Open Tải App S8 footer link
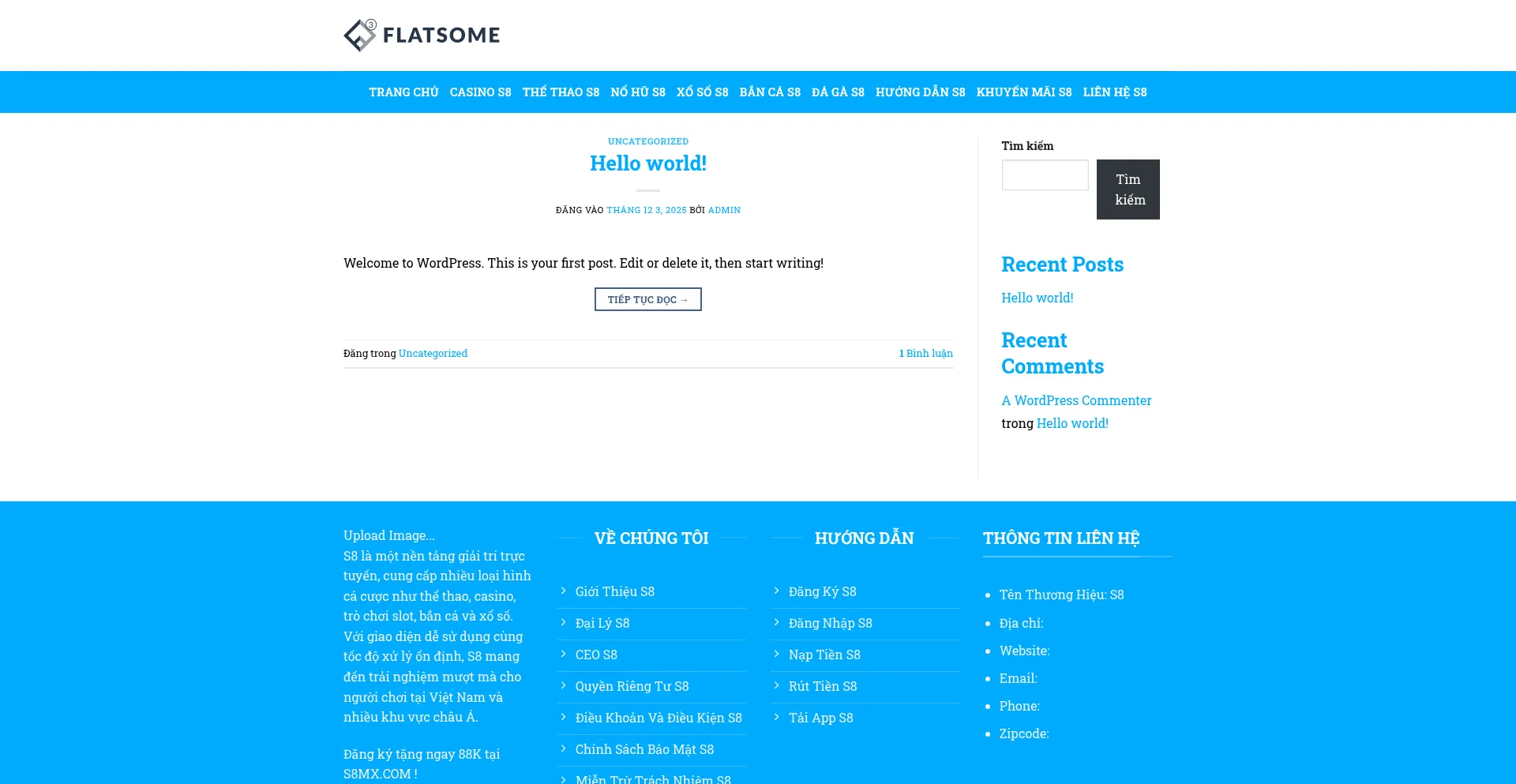This screenshot has width=1516, height=784. tap(820, 718)
